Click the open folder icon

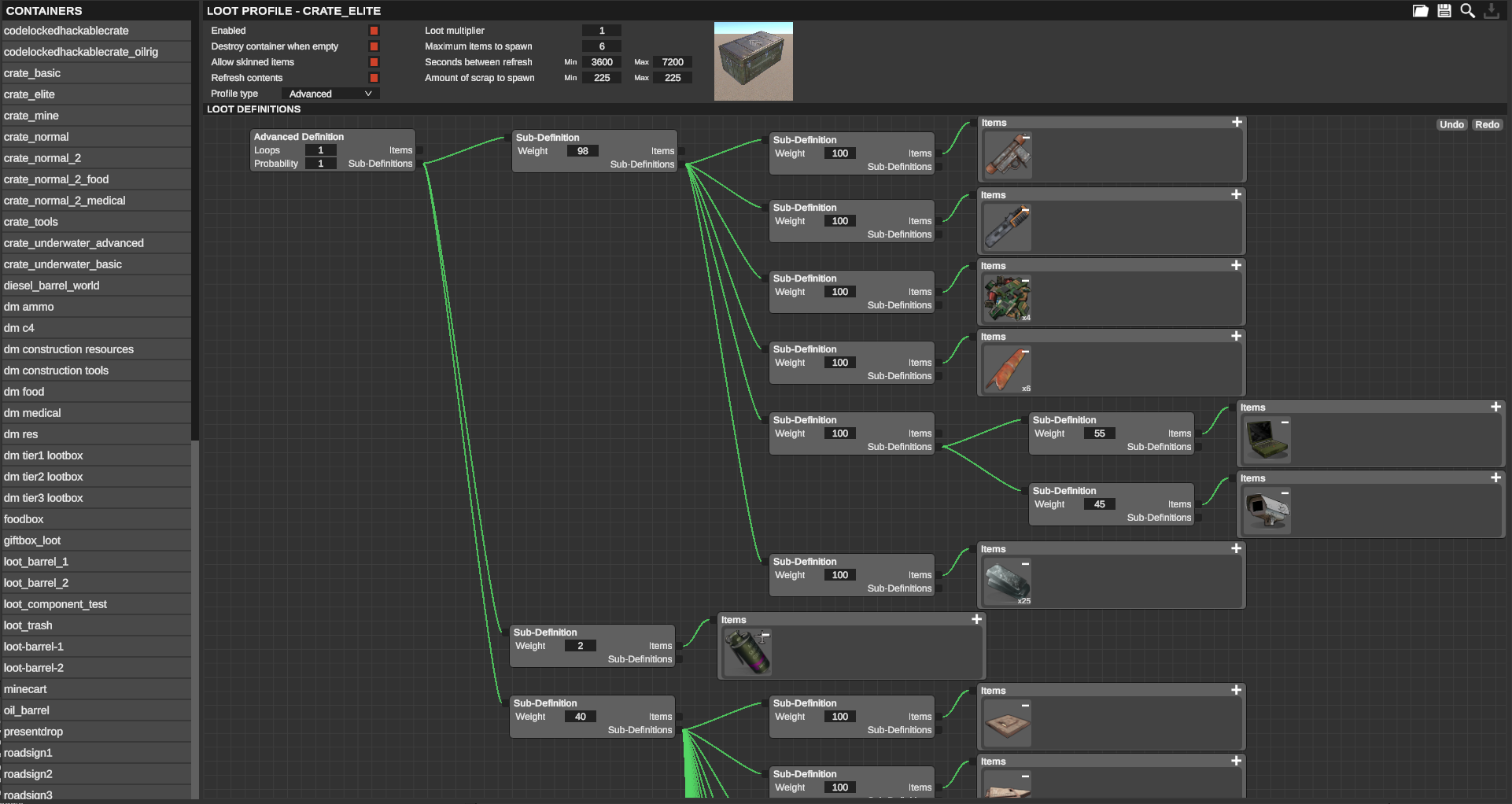pyautogui.click(x=1420, y=11)
